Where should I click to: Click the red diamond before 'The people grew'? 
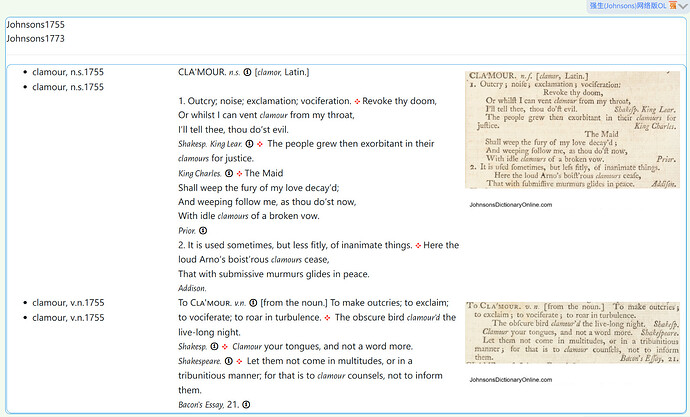(x=260, y=144)
